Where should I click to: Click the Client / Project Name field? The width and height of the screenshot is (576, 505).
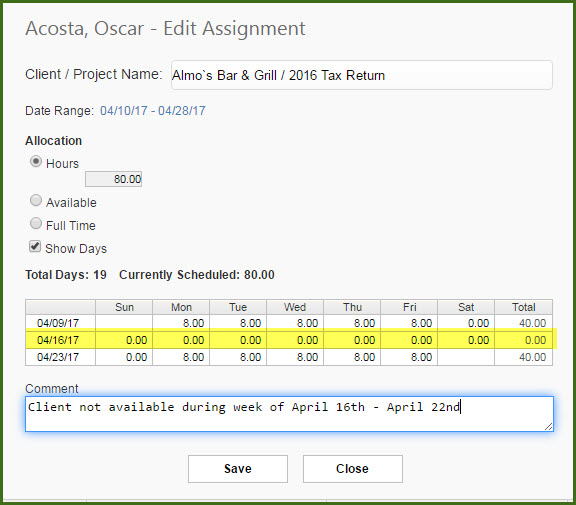click(x=361, y=75)
